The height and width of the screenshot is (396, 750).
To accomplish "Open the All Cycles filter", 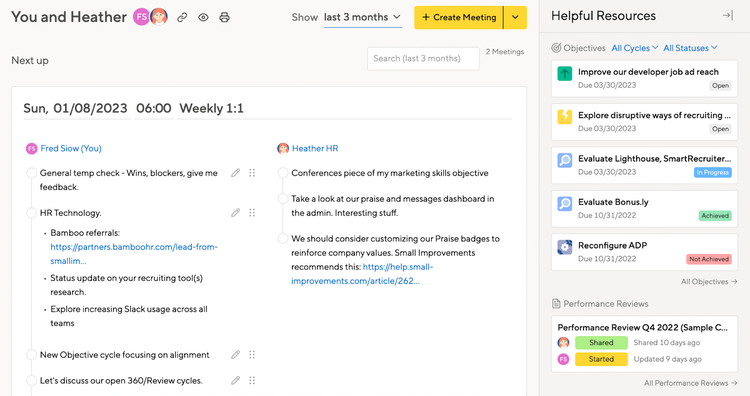I will [635, 48].
